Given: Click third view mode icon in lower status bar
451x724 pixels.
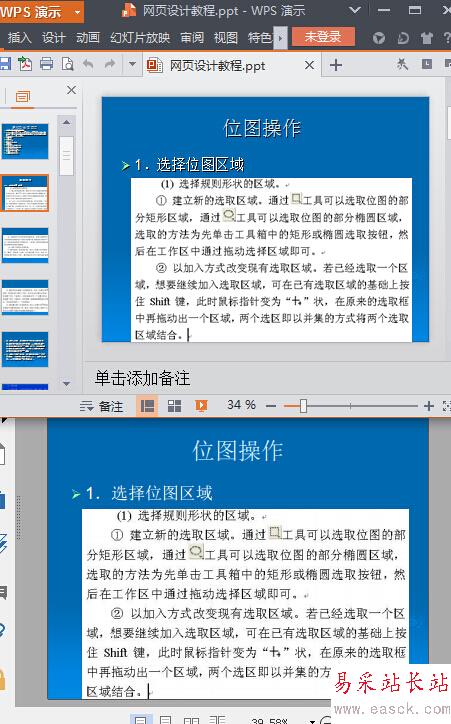Looking at the screenshot, I should [192, 720].
